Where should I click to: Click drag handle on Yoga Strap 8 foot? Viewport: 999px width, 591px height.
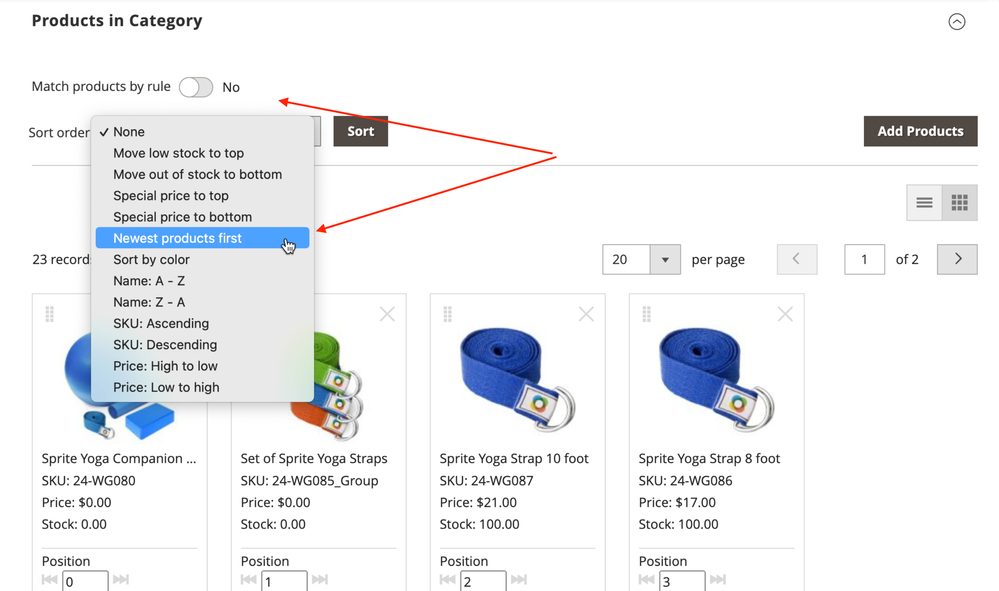[647, 315]
